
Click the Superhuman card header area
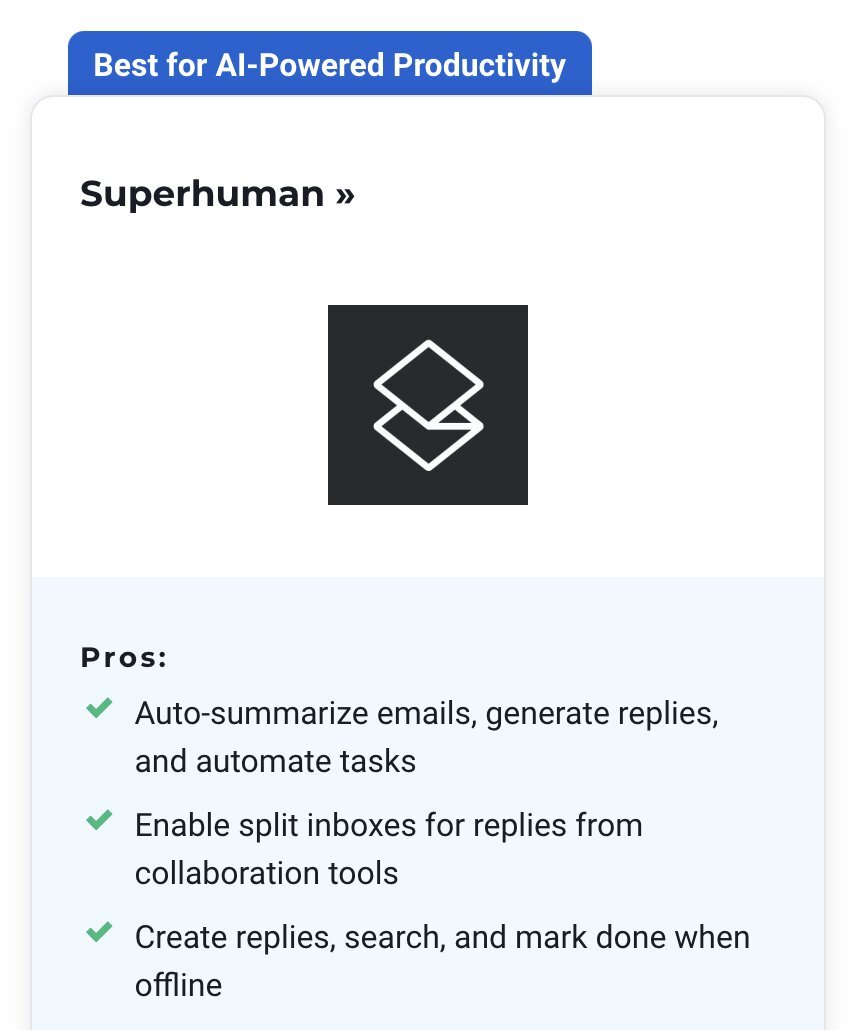coord(428,193)
